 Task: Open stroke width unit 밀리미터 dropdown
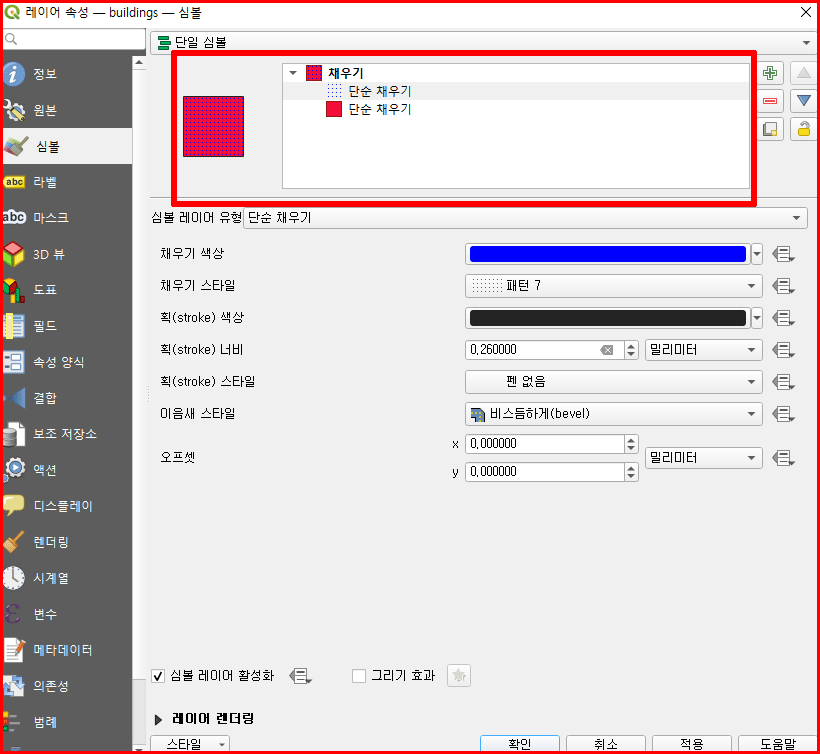click(703, 350)
